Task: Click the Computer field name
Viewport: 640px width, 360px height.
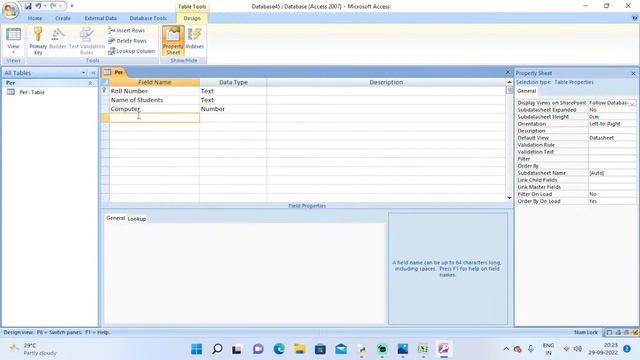Action: (x=154, y=109)
